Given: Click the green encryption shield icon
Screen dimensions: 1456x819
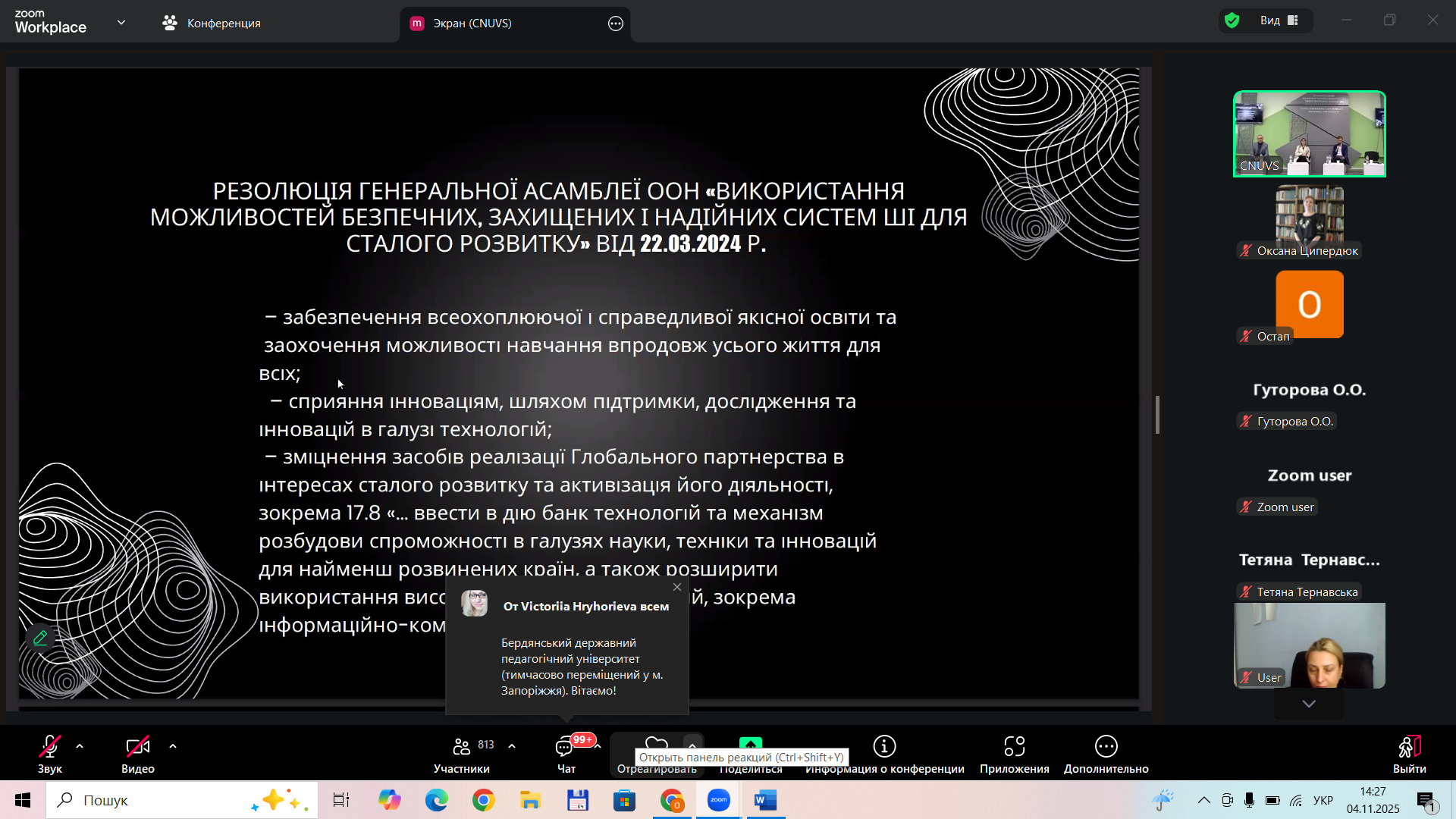Looking at the screenshot, I should 1232,20.
